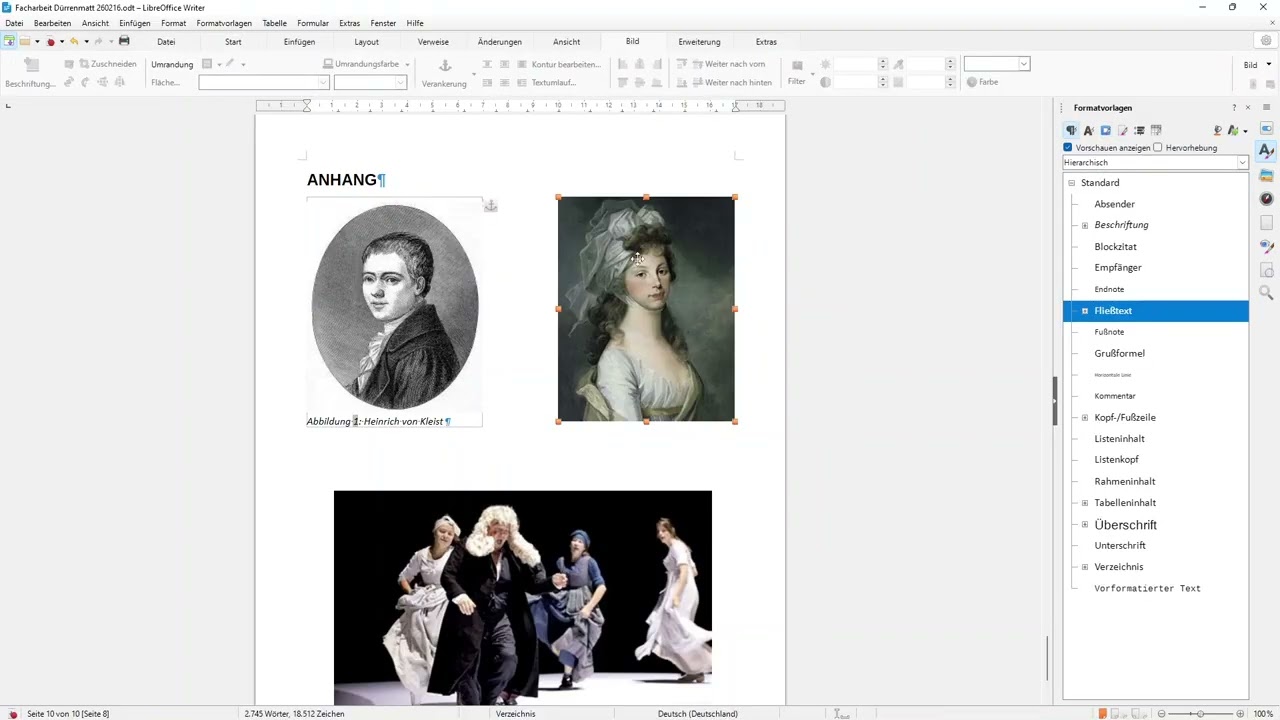1280x720 pixels.
Task: Click the zoom slider in the status bar
Action: (x=1200, y=713)
